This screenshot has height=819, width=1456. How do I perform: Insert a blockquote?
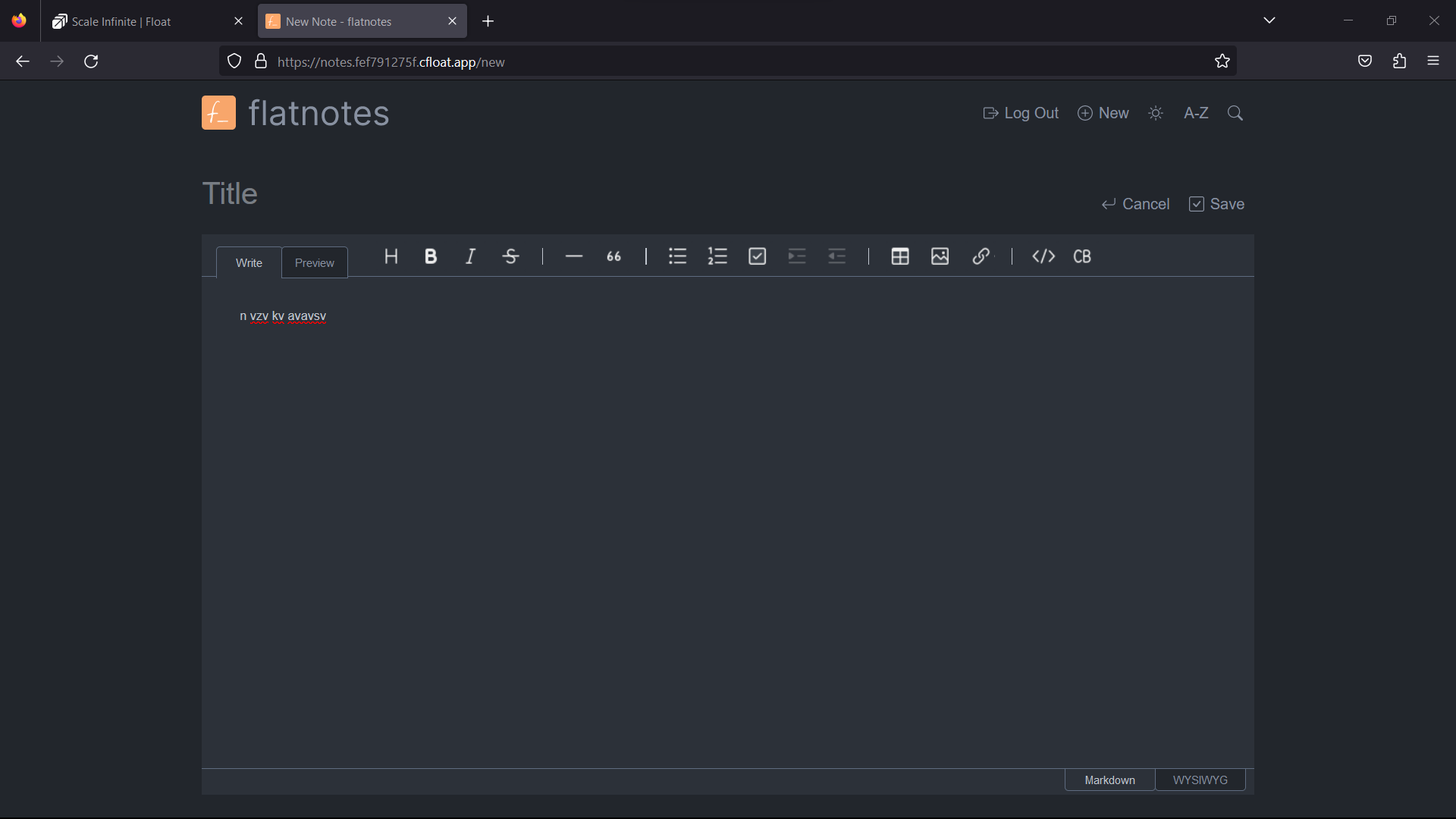click(x=614, y=256)
